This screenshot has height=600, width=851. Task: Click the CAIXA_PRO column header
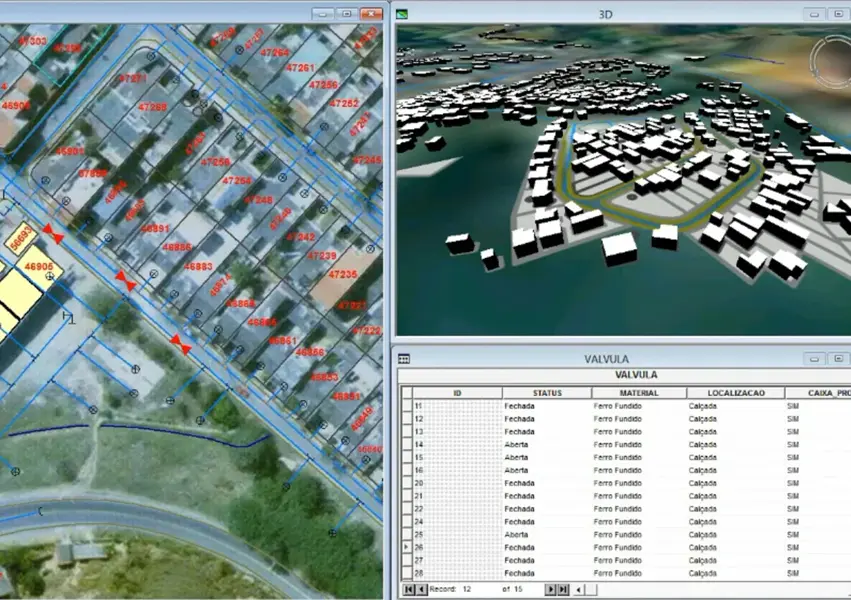[x=818, y=393]
